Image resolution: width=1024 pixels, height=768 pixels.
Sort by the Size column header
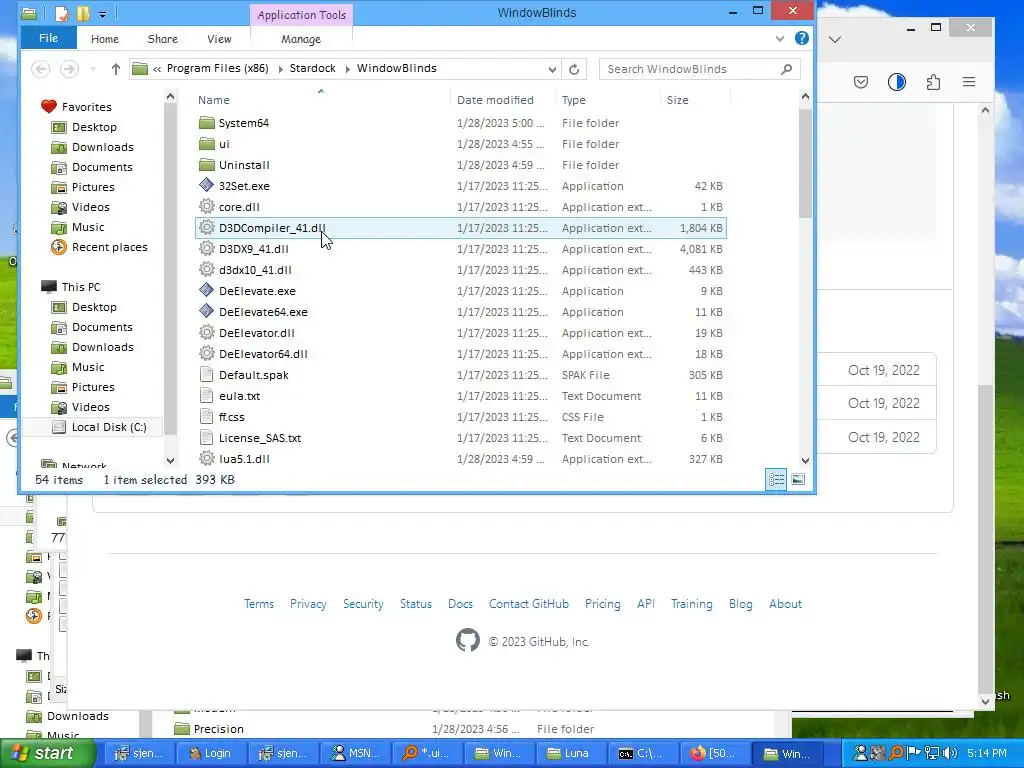677,100
